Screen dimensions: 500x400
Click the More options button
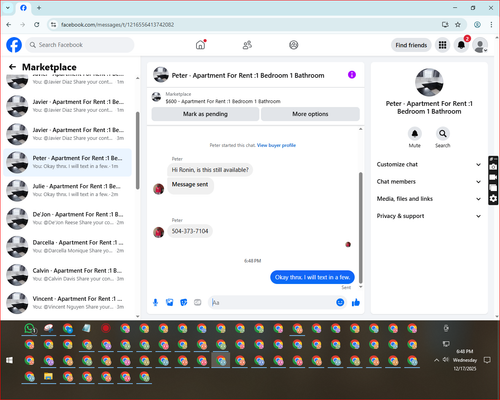[x=310, y=114]
